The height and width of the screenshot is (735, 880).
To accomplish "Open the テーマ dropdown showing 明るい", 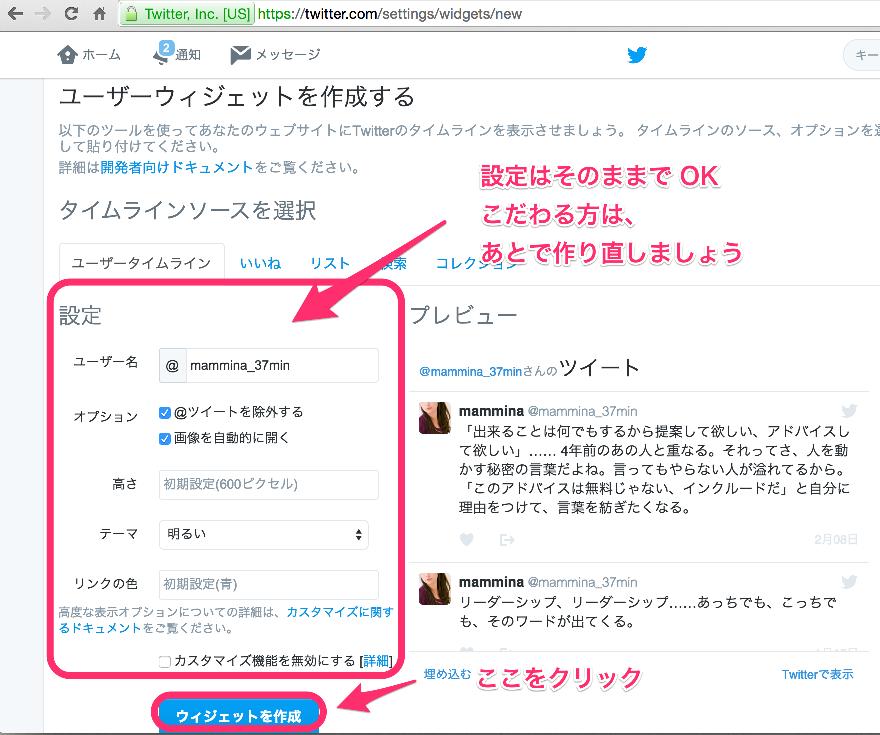I will click(264, 534).
